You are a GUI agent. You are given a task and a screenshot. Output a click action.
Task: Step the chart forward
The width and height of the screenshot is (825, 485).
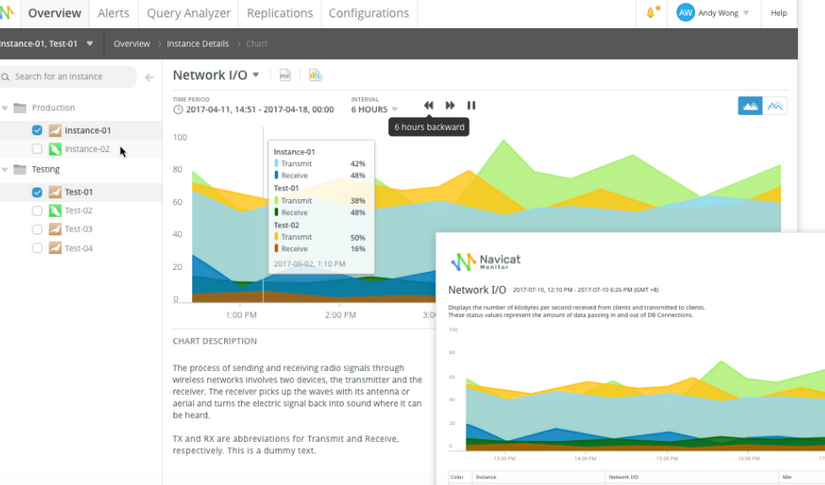pyautogui.click(x=450, y=105)
